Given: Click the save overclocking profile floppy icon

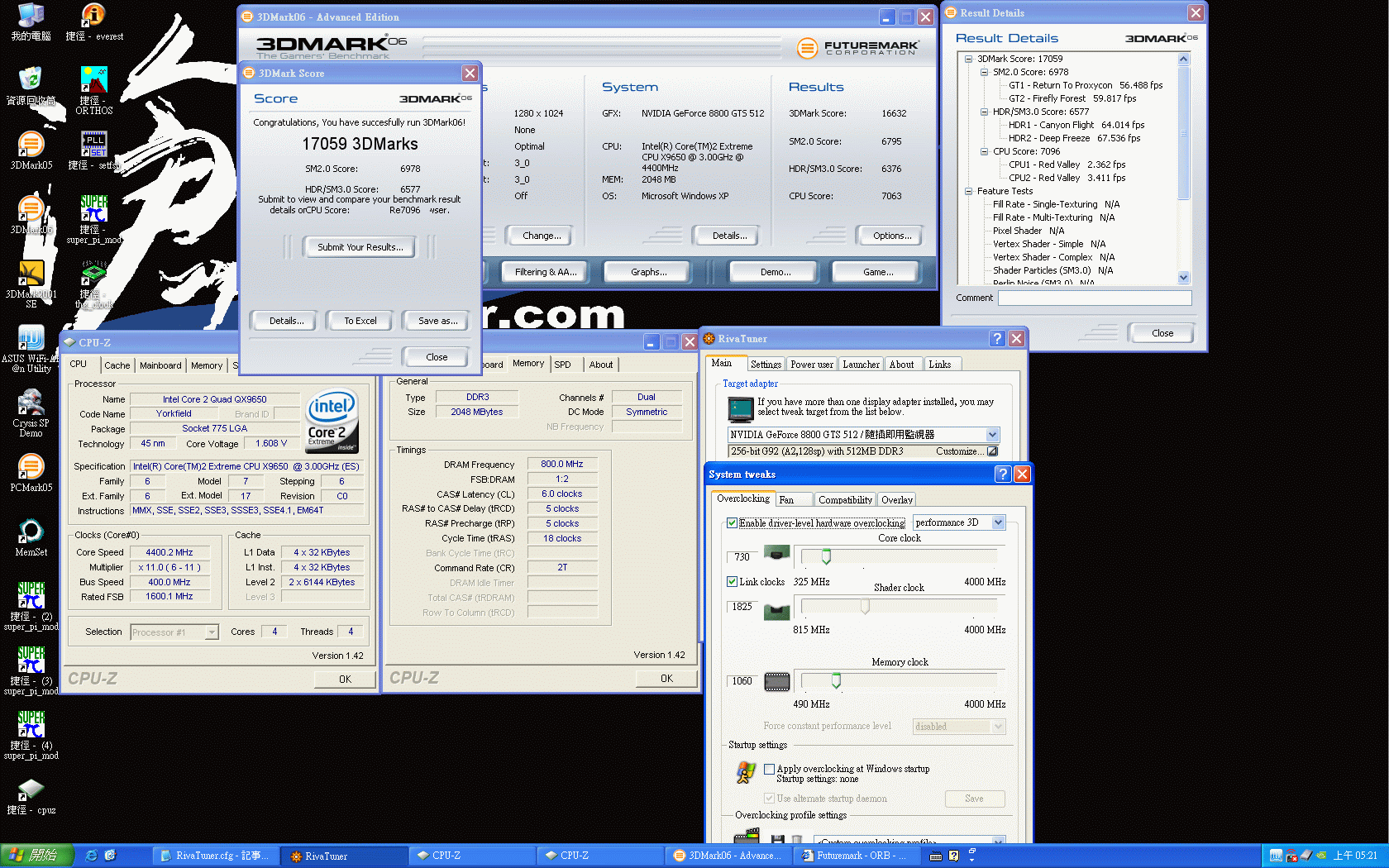Looking at the screenshot, I should click(777, 841).
